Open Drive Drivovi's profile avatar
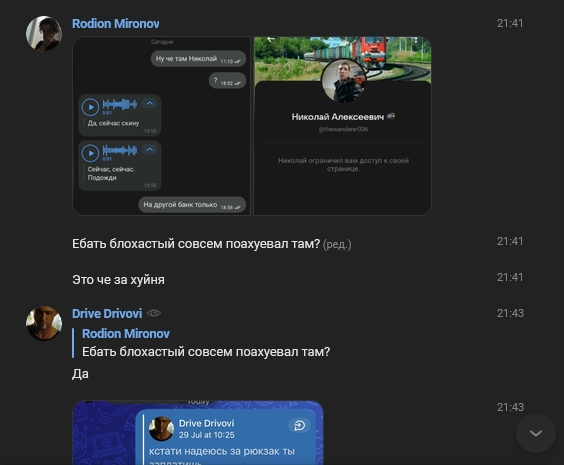 click(44, 323)
